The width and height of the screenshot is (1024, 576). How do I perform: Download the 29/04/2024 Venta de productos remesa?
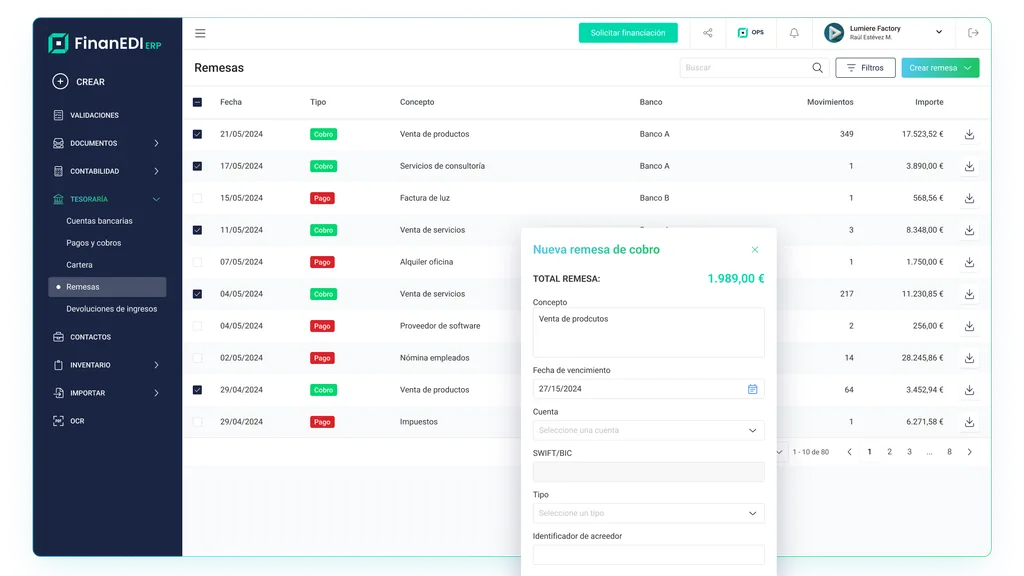tap(969, 391)
